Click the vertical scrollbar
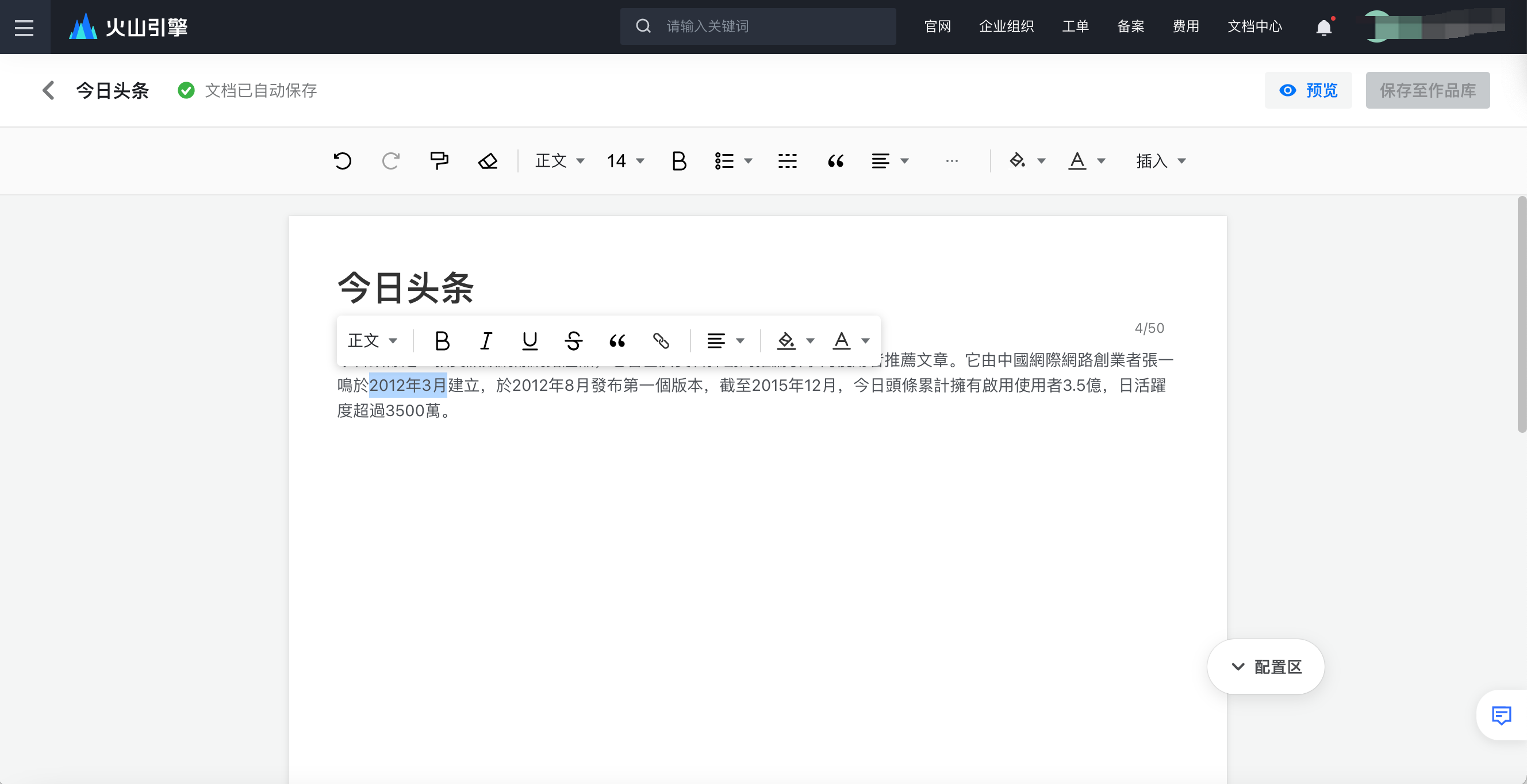Screen dimensions: 1527x784 [1522, 314]
